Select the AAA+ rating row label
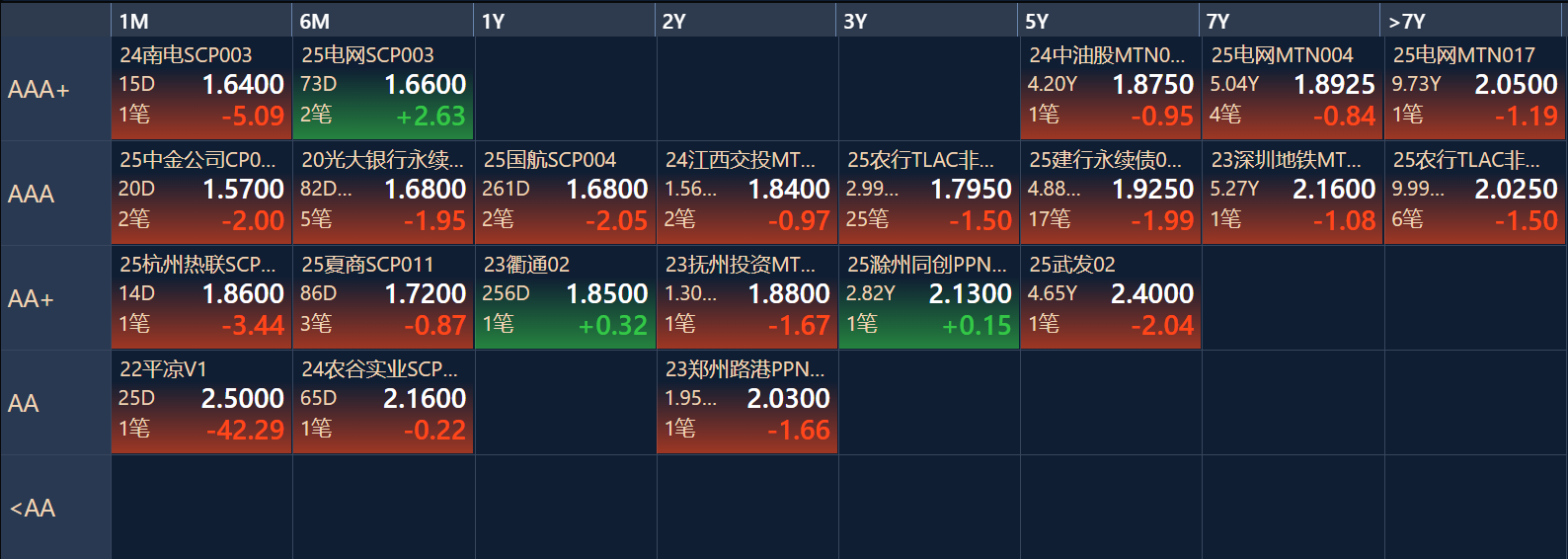 coord(55,90)
